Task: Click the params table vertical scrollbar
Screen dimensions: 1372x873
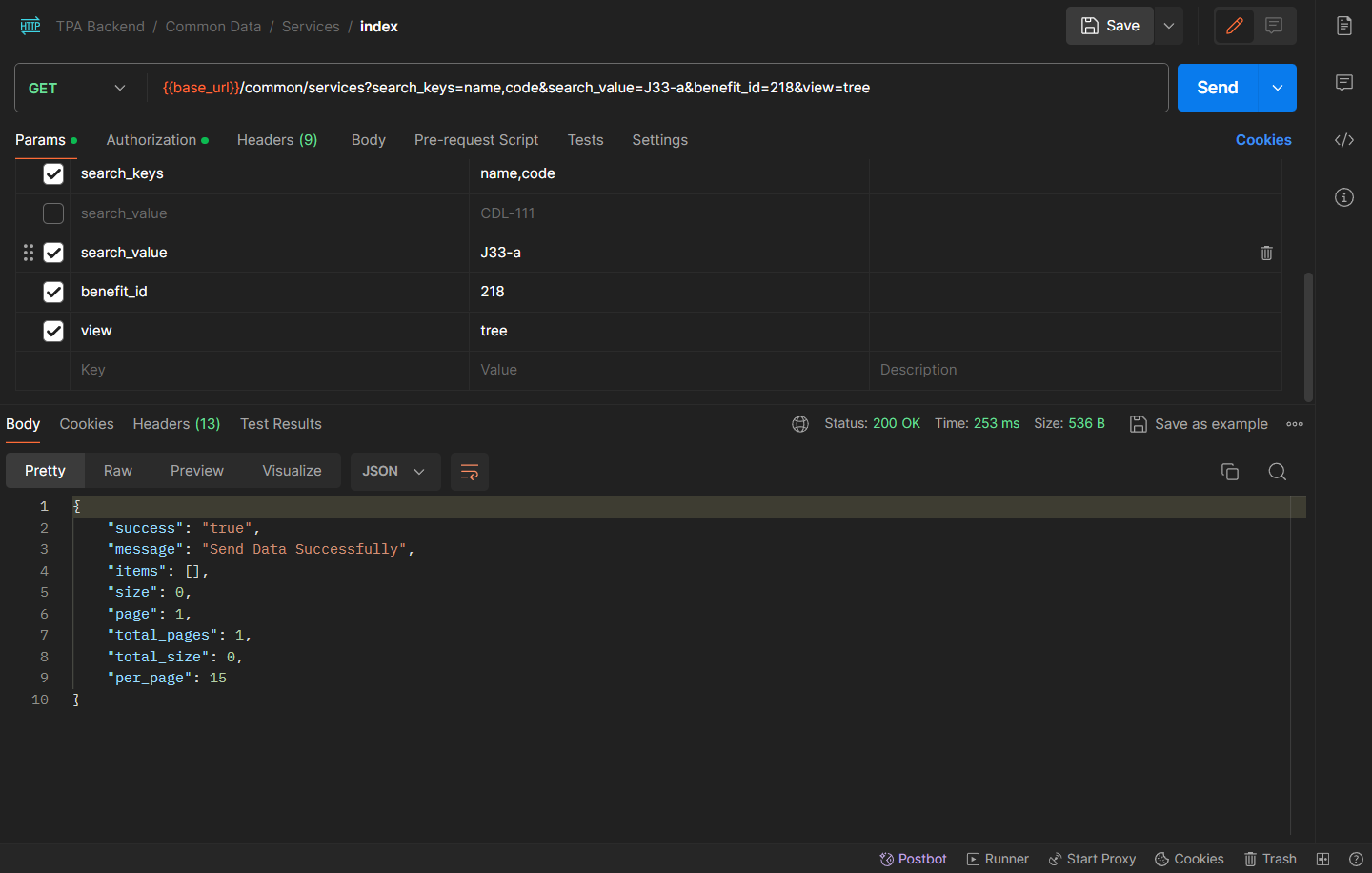Action: coord(1308,335)
